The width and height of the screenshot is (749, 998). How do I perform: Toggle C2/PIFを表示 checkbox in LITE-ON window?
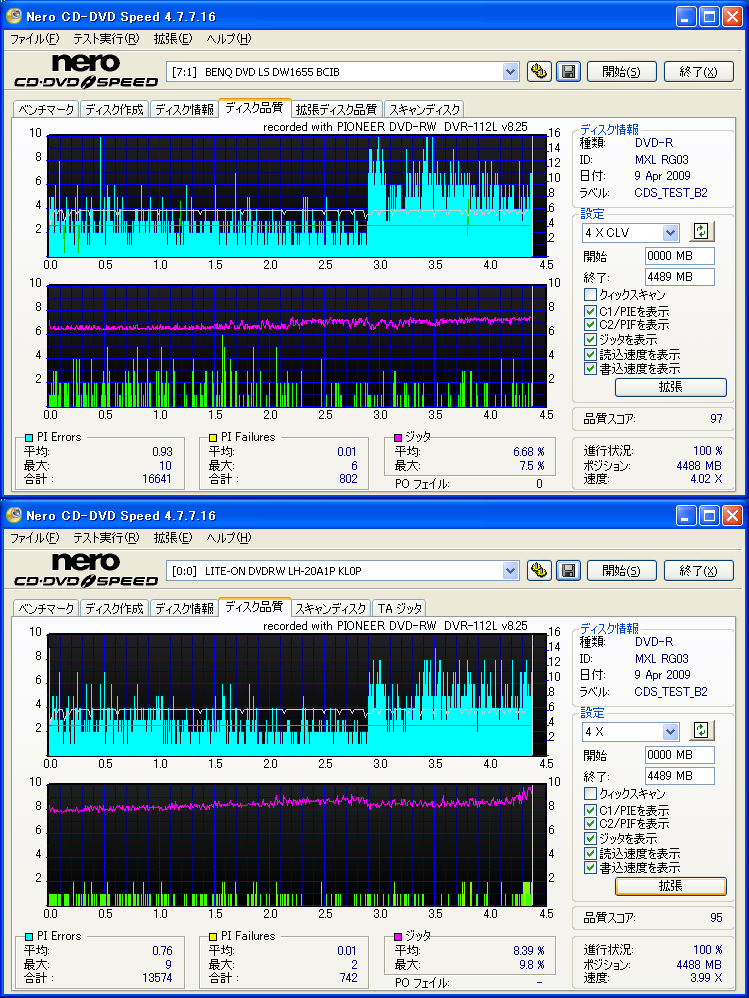[x=590, y=824]
